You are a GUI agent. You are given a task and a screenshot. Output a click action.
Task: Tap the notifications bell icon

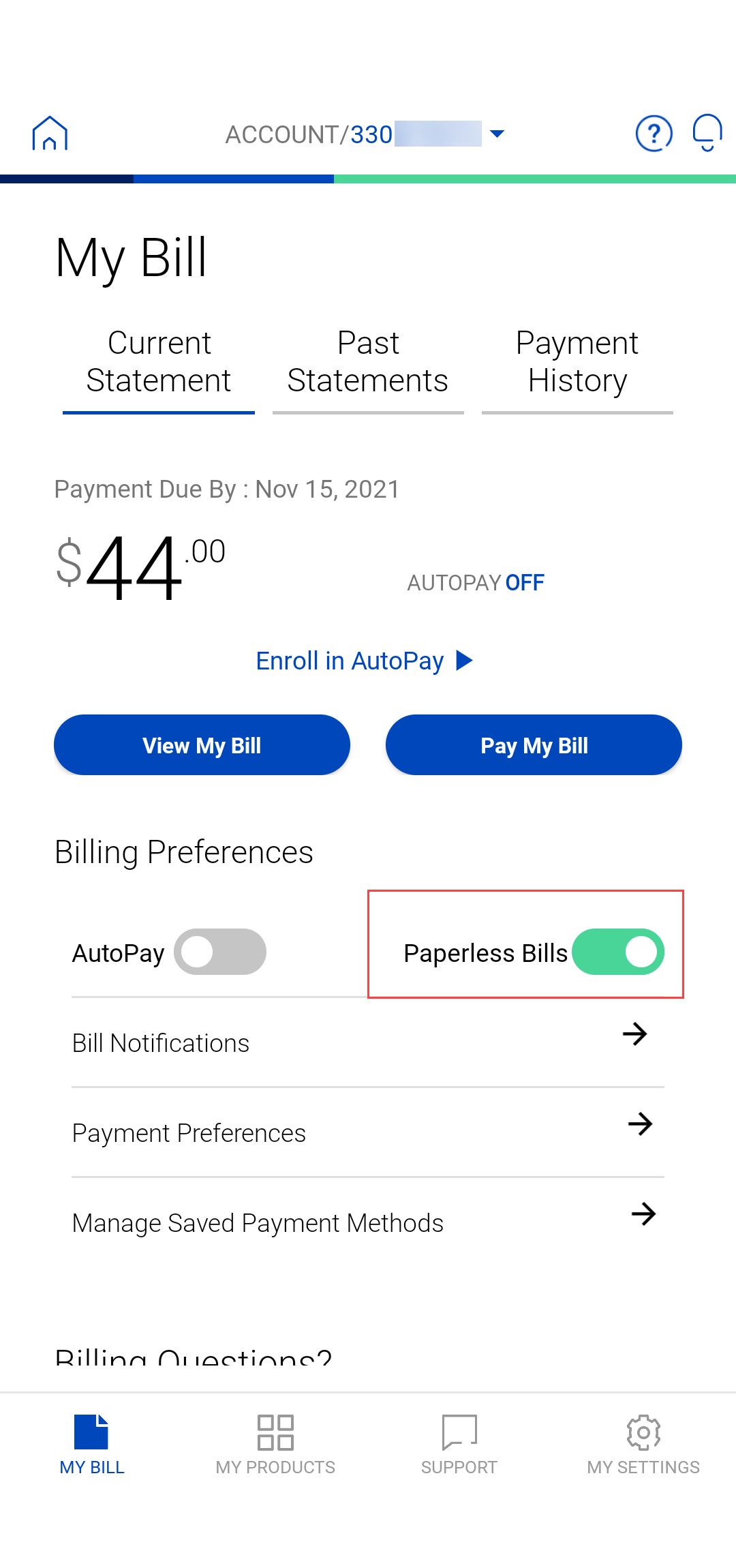pos(707,132)
